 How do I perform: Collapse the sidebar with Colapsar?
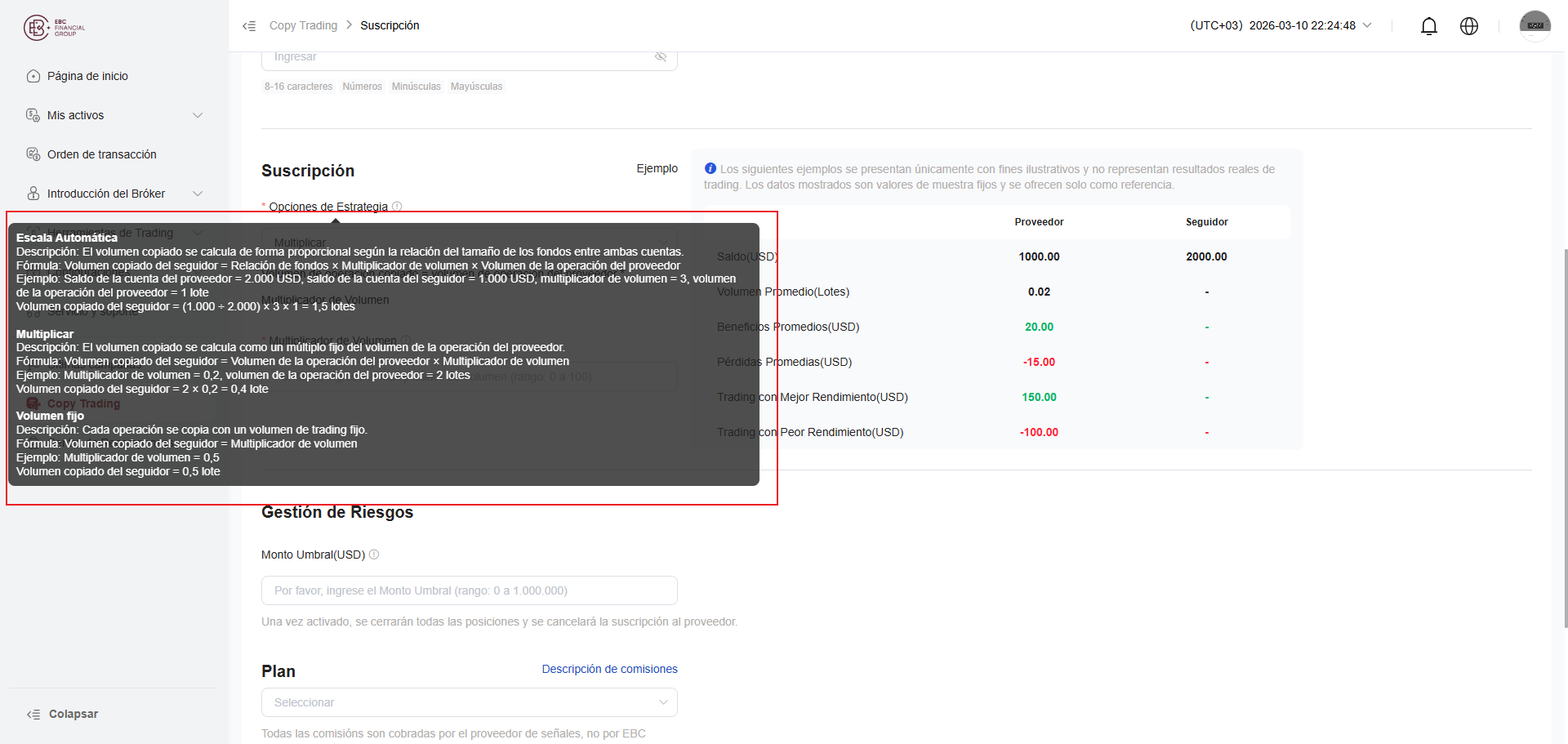pos(63,714)
